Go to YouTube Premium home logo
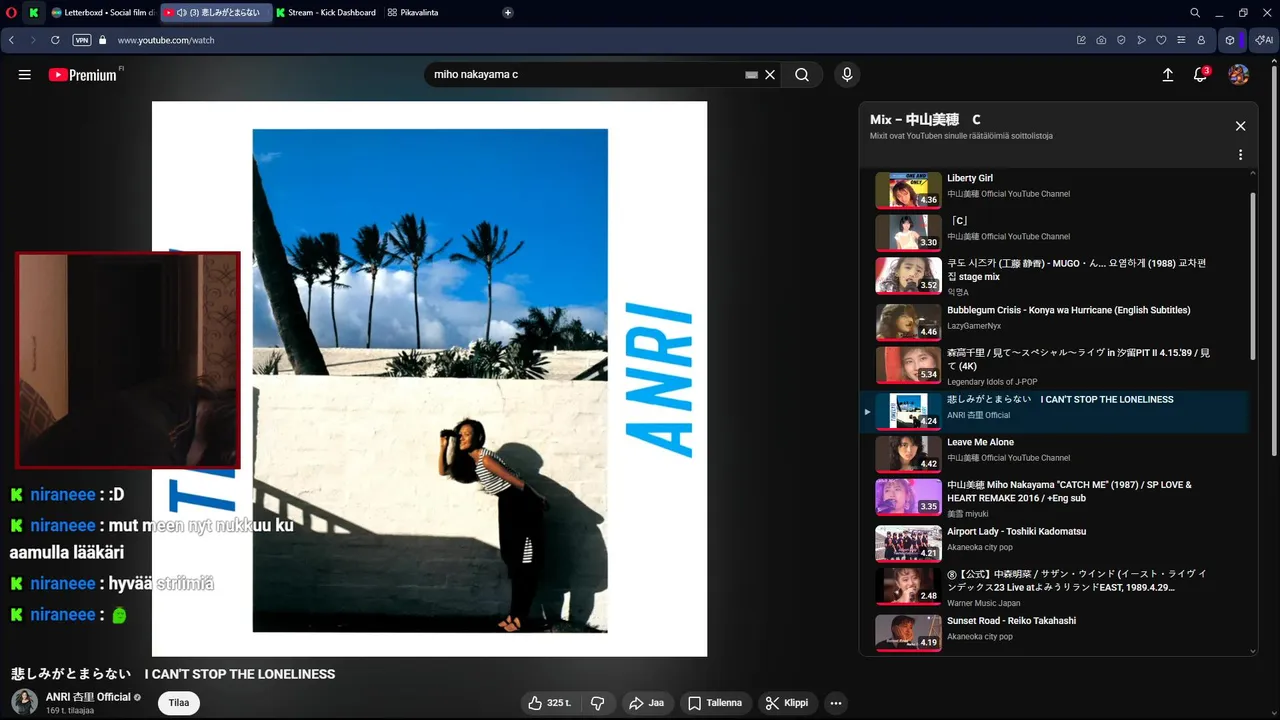The width and height of the screenshot is (1280, 720). pyautogui.click(x=83, y=75)
